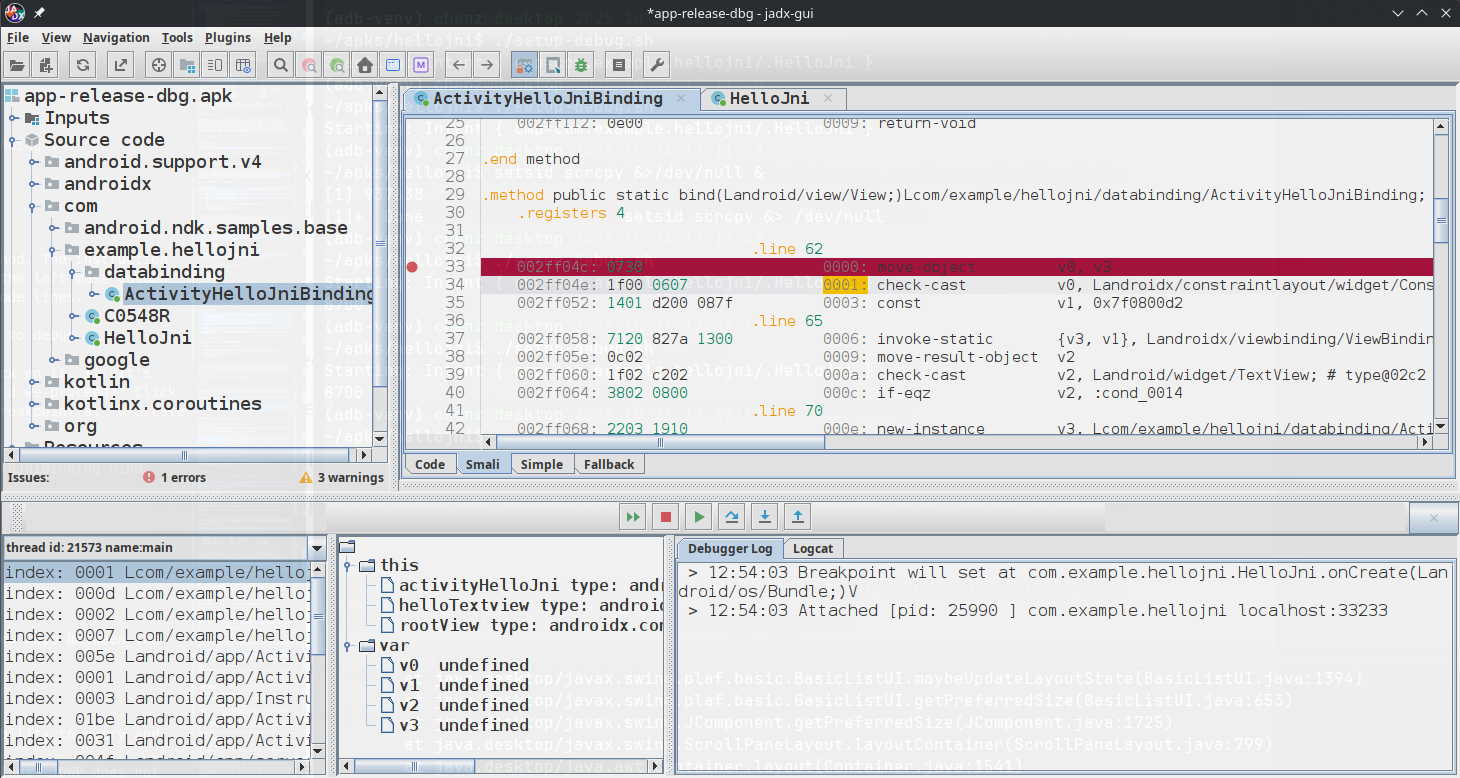Open the Plugins menu
The width and height of the screenshot is (1460, 778).
pos(228,38)
